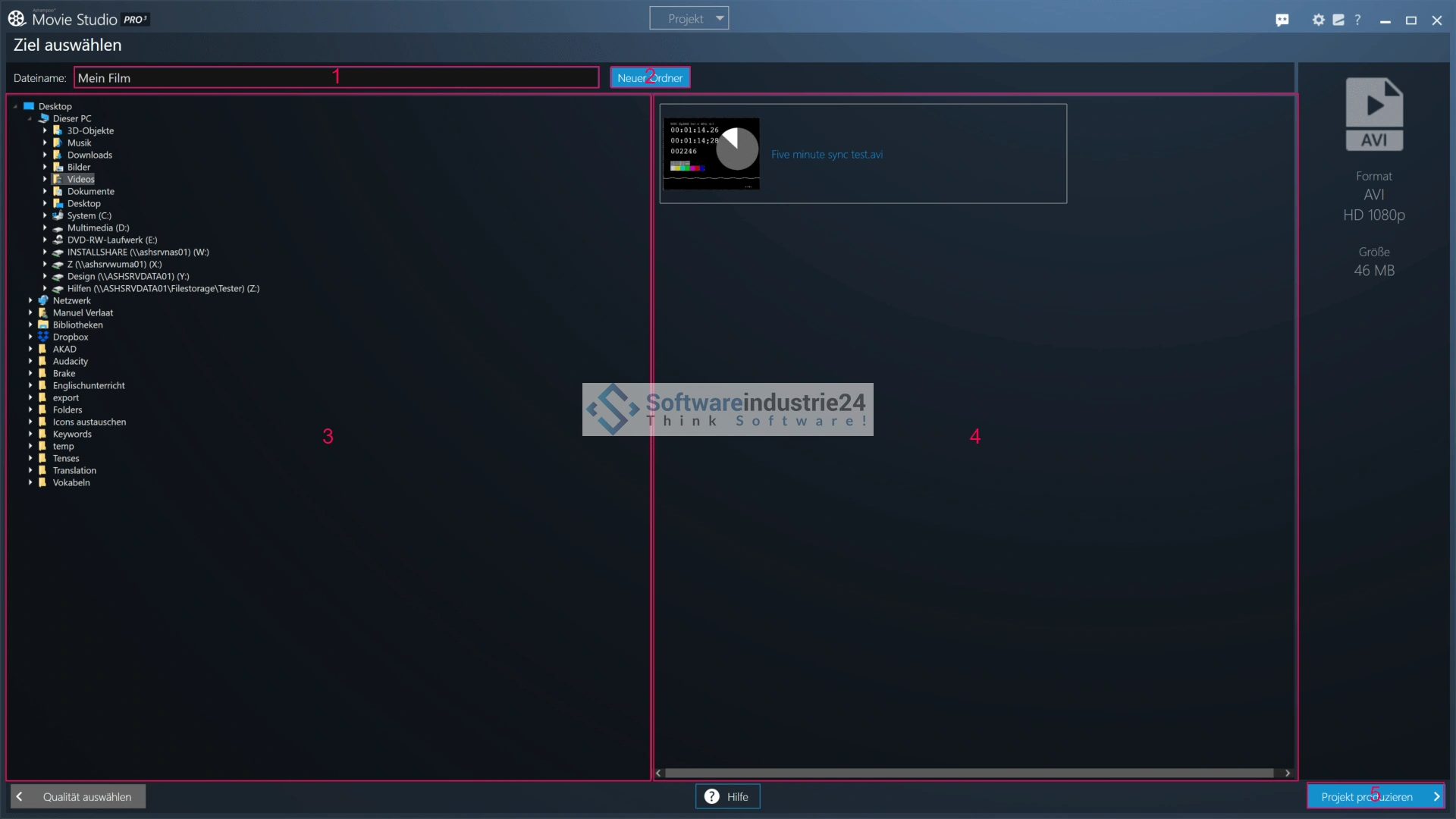Click the DVD-RW-Laufwerk (E:) drive icon
The image size is (1456, 819).
point(58,240)
